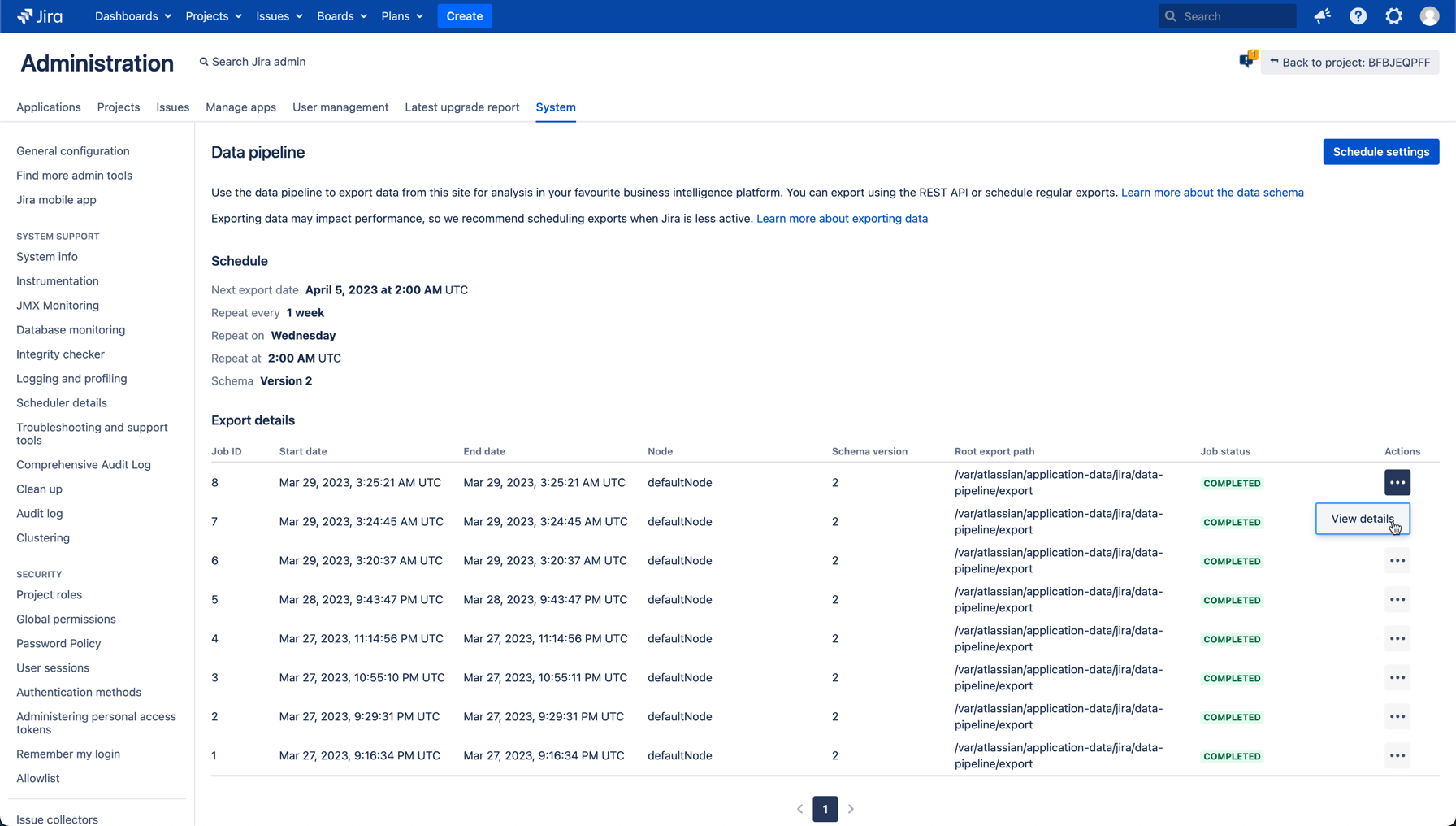The height and width of the screenshot is (826, 1456).
Task: Click the Jira logo in header
Action: point(40,16)
